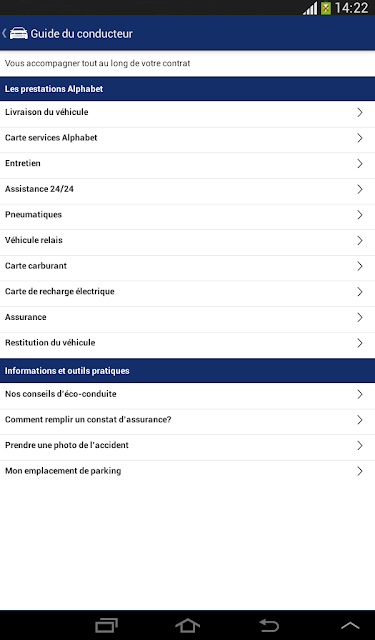Tap the up caret in navigation bar
The height and width of the screenshot is (640, 375).
coord(350,626)
